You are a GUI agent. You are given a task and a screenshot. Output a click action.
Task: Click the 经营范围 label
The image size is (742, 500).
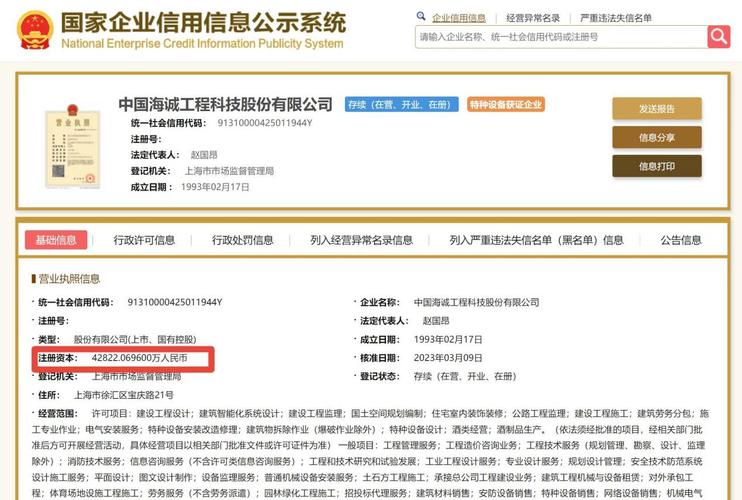[x=58, y=413]
